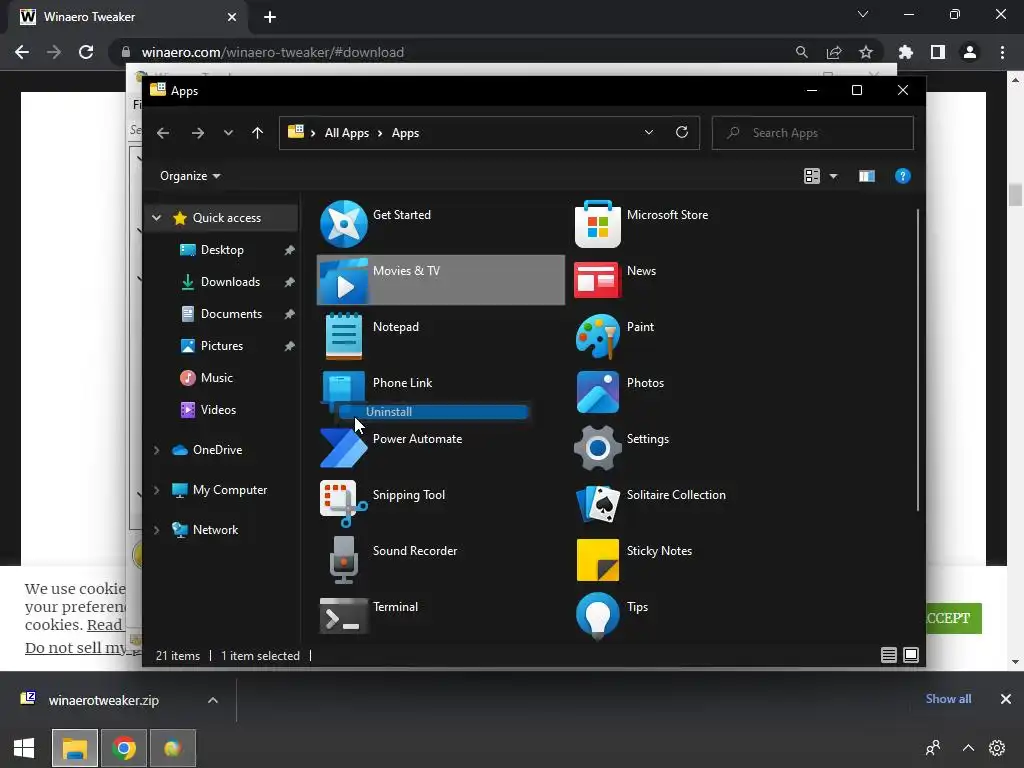The image size is (1024, 768).
Task: Open Chrome extensions puzzle icon
Action: click(x=906, y=52)
